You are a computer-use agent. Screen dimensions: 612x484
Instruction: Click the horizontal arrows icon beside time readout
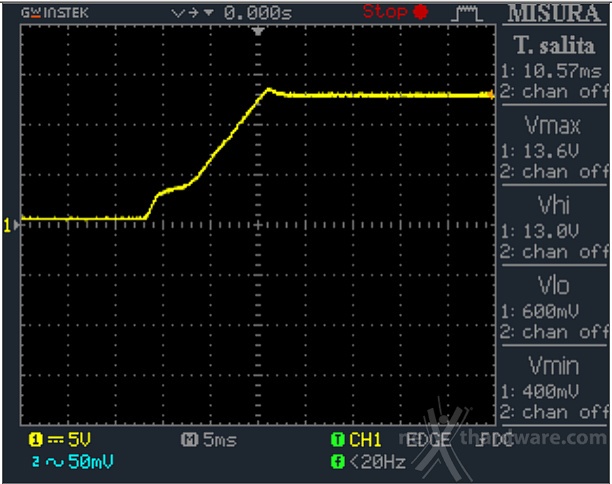point(192,13)
